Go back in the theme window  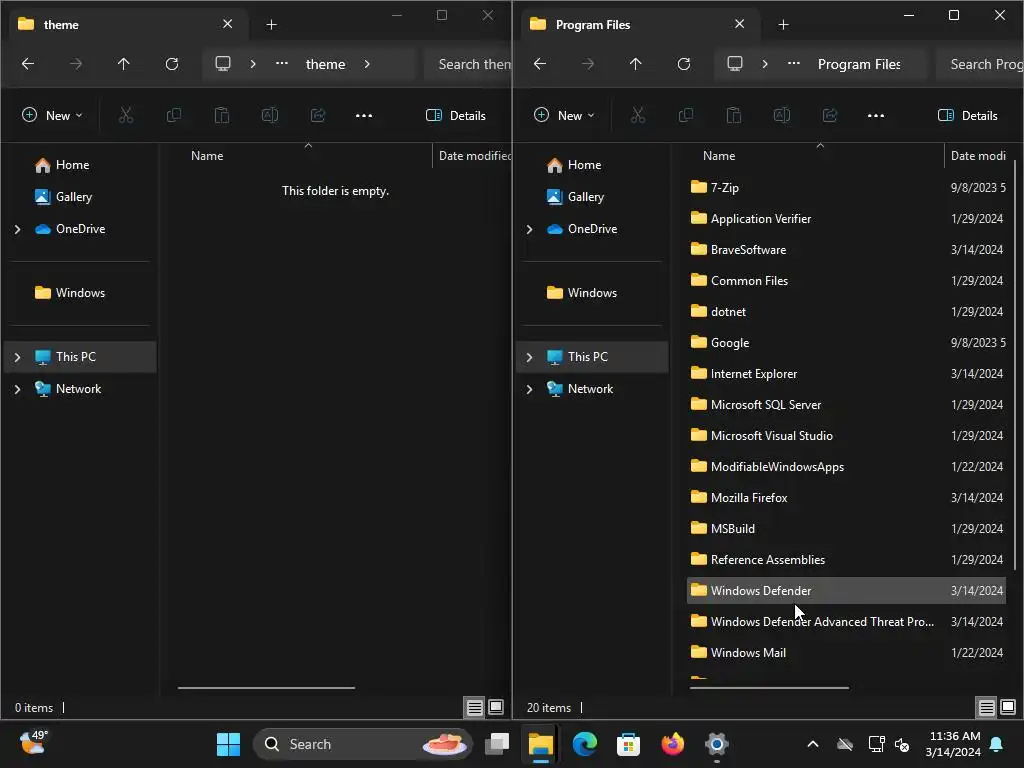point(28,64)
